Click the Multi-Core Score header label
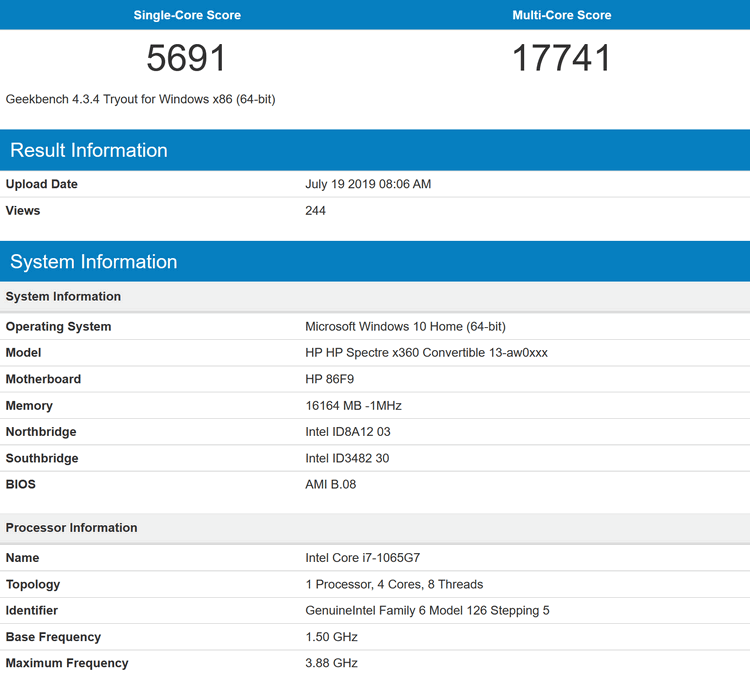 pyautogui.click(x=562, y=15)
